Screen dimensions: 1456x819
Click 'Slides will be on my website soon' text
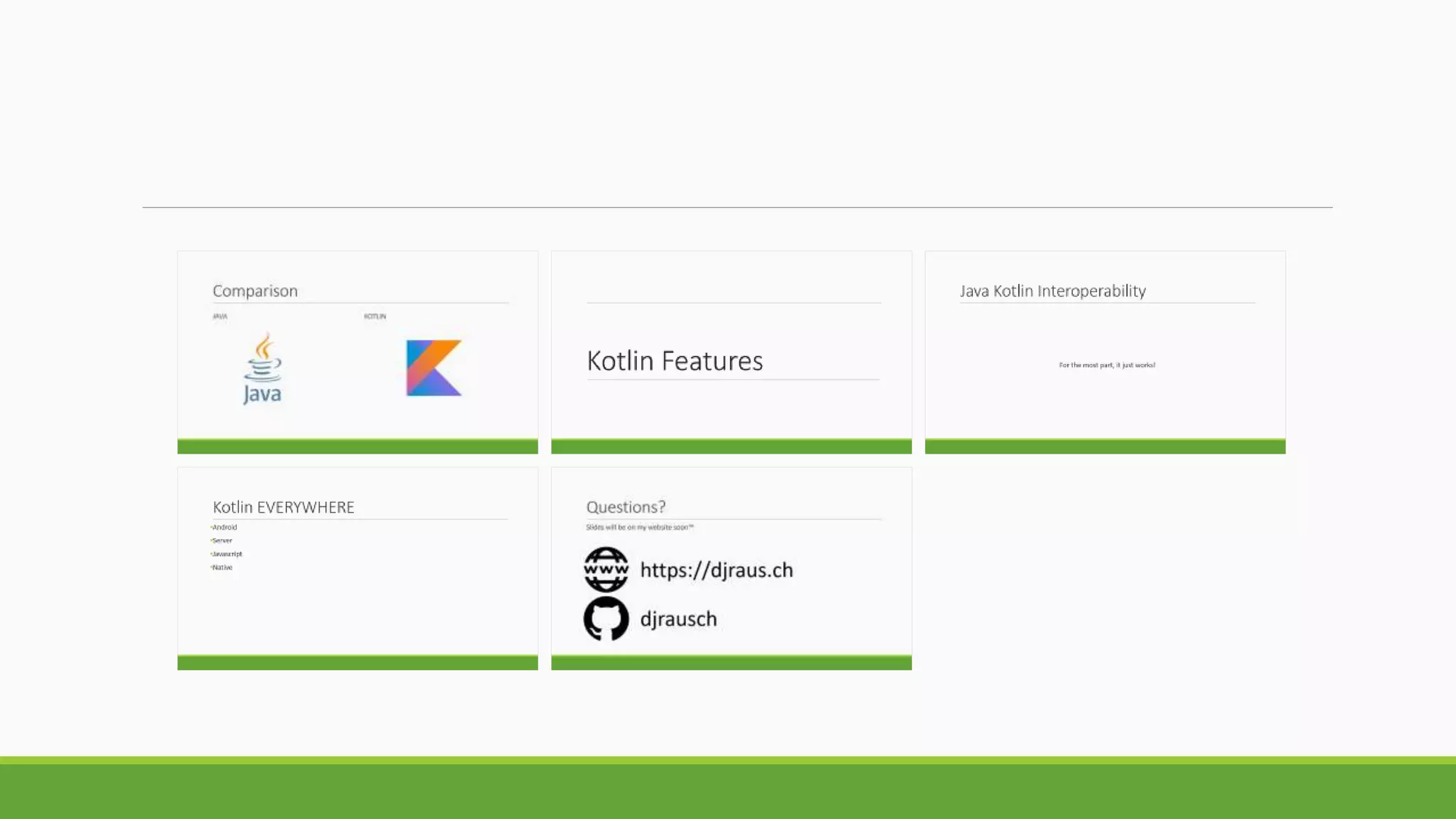(638, 528)
